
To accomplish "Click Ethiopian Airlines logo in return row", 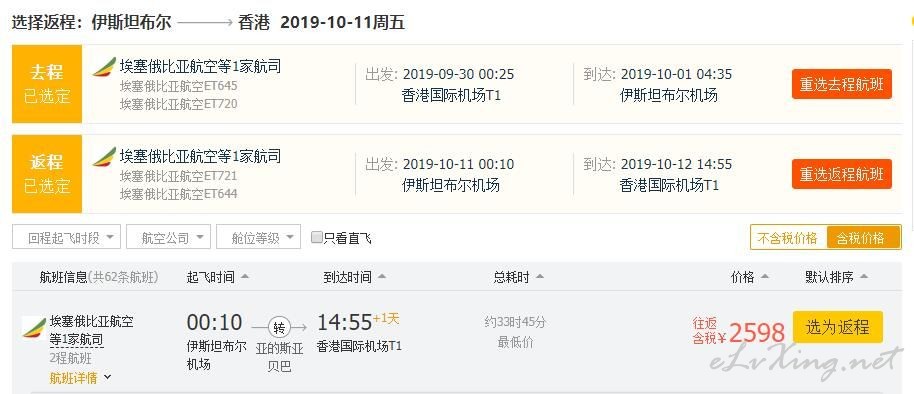I will pyautogui.click(x=104, y=157).
